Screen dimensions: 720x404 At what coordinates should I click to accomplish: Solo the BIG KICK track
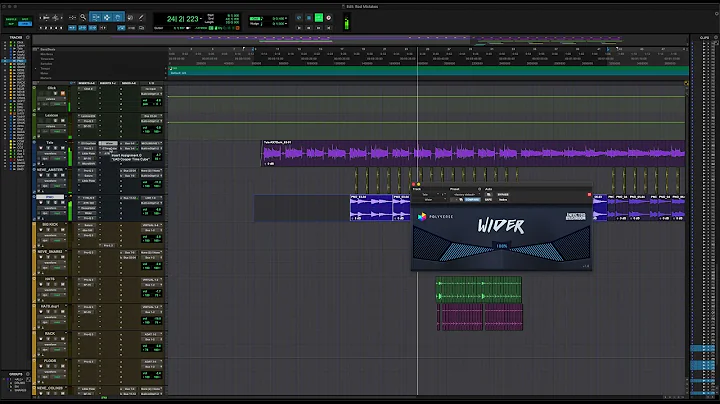[x=55, y=230]
